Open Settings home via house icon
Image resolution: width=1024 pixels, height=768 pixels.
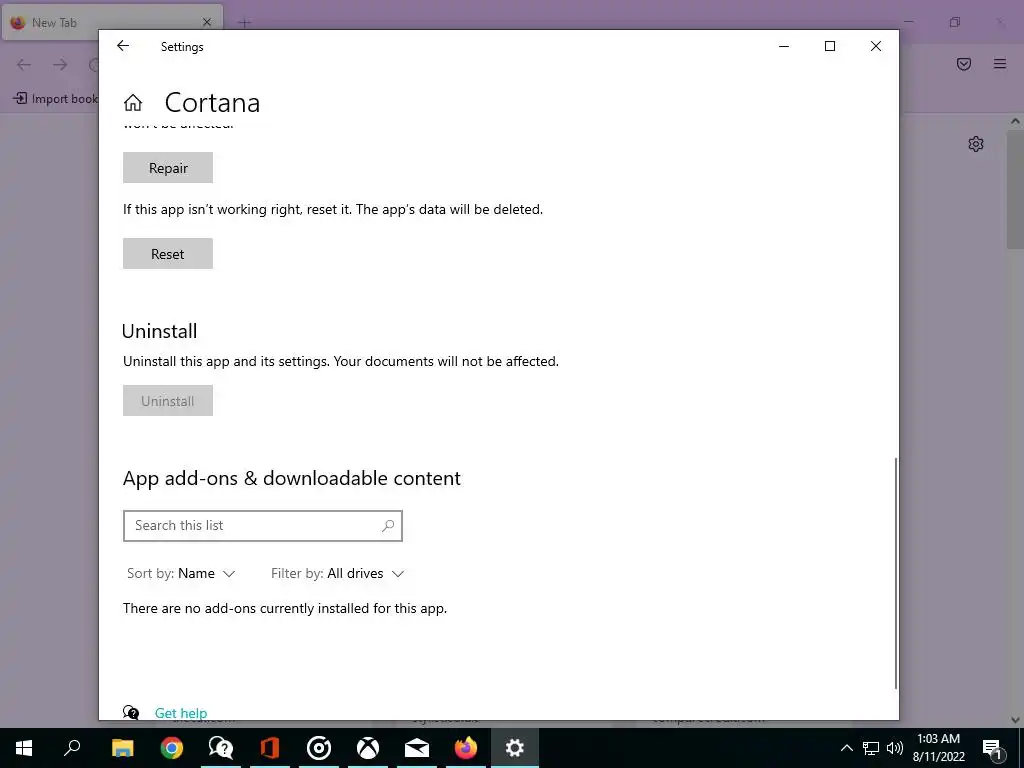[133, 103]
